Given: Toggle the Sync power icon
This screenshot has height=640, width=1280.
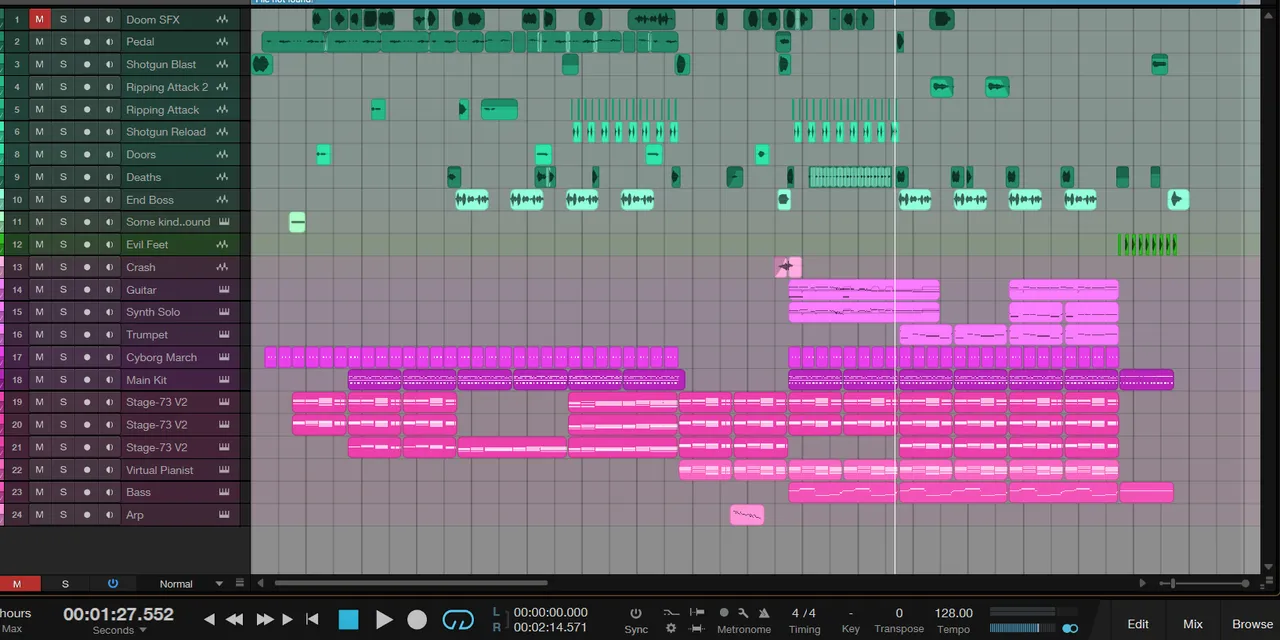Looking at the screenshot, I should pos(636,613).
